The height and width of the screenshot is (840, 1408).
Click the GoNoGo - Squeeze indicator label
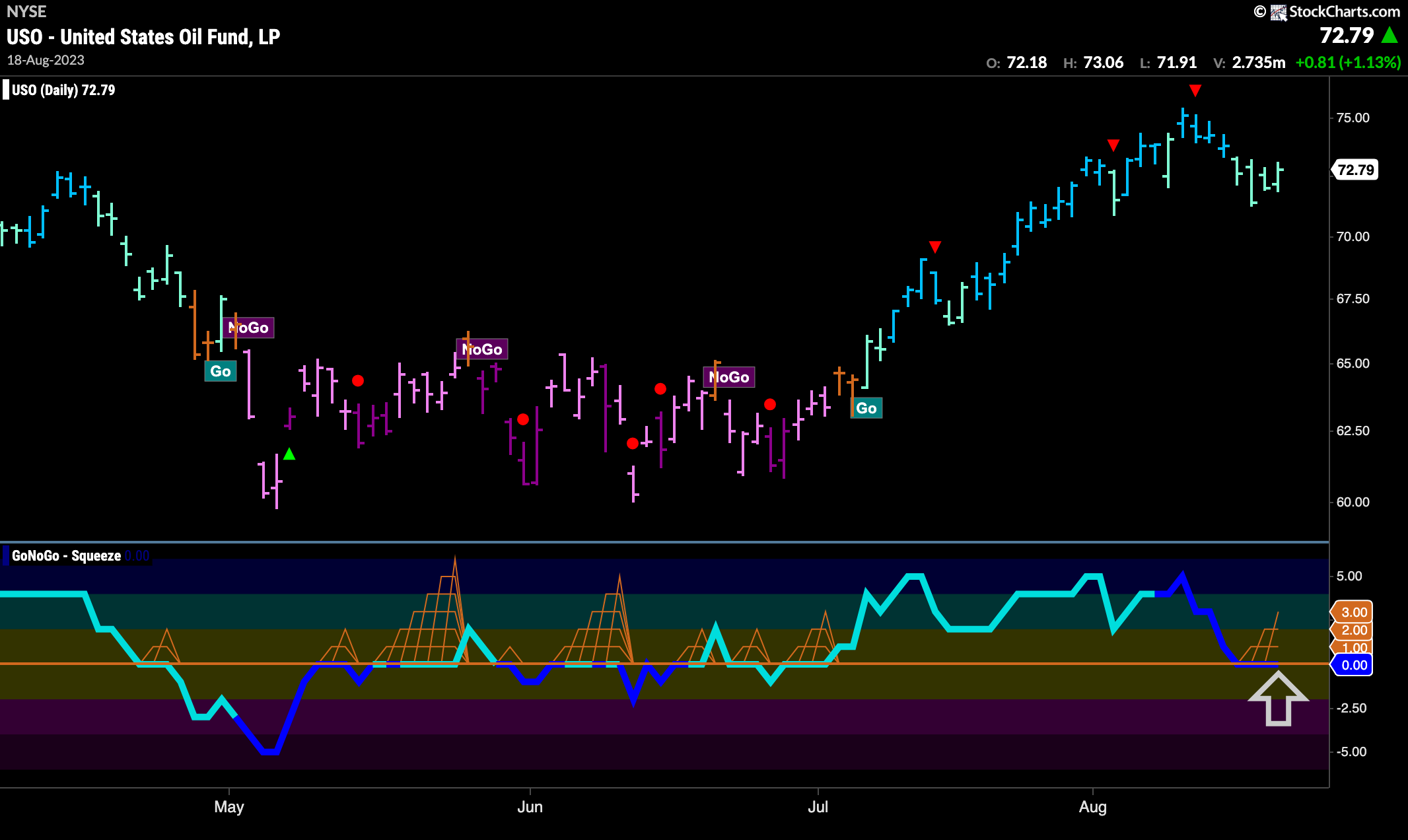point(66,556)
